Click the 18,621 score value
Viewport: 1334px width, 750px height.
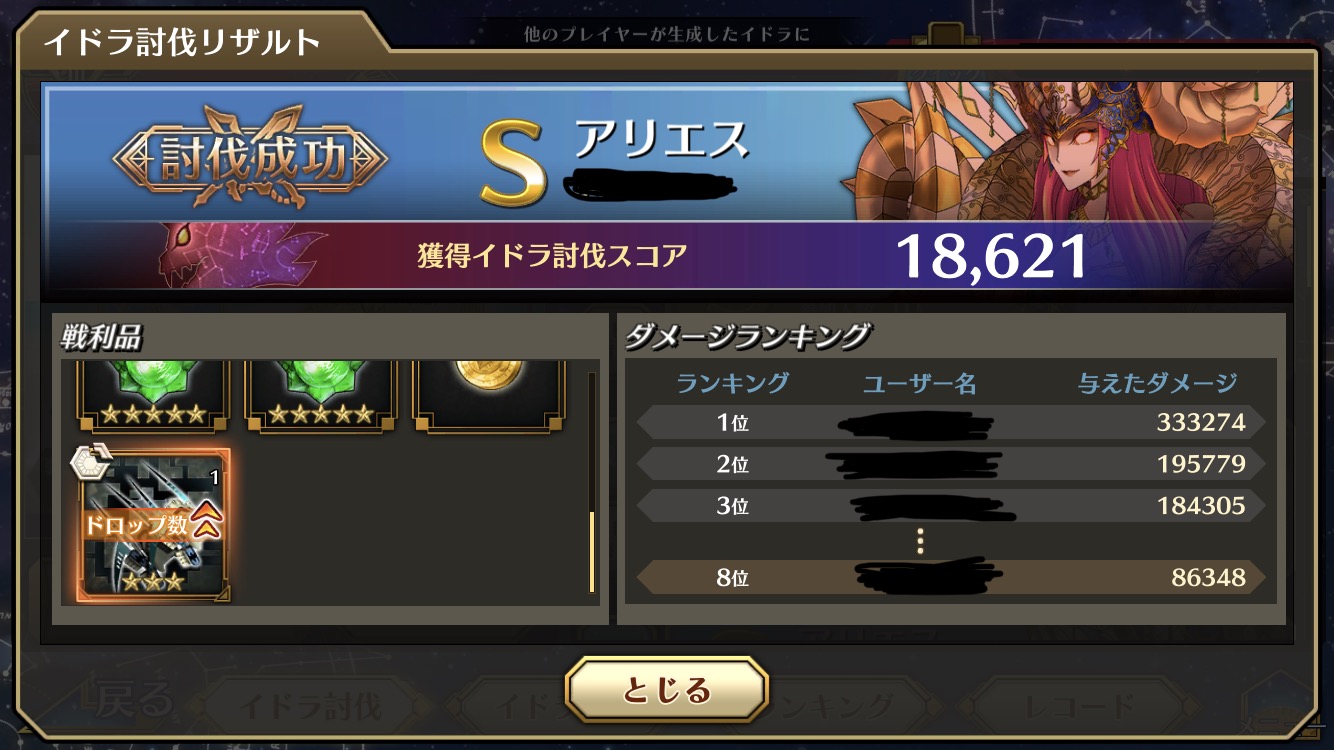click(x=991, y=256)
